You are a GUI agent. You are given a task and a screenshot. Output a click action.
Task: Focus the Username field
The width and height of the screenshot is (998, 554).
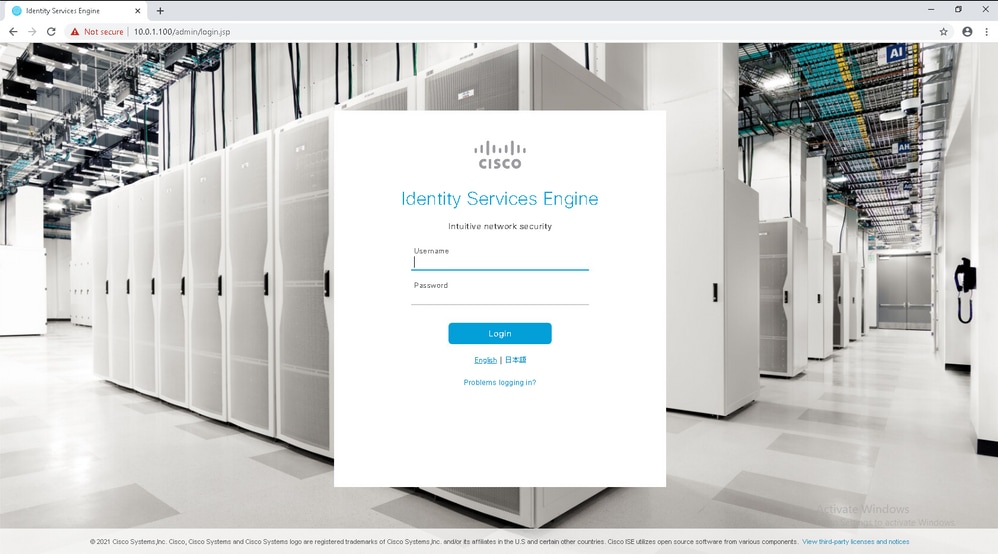point(500,262)
